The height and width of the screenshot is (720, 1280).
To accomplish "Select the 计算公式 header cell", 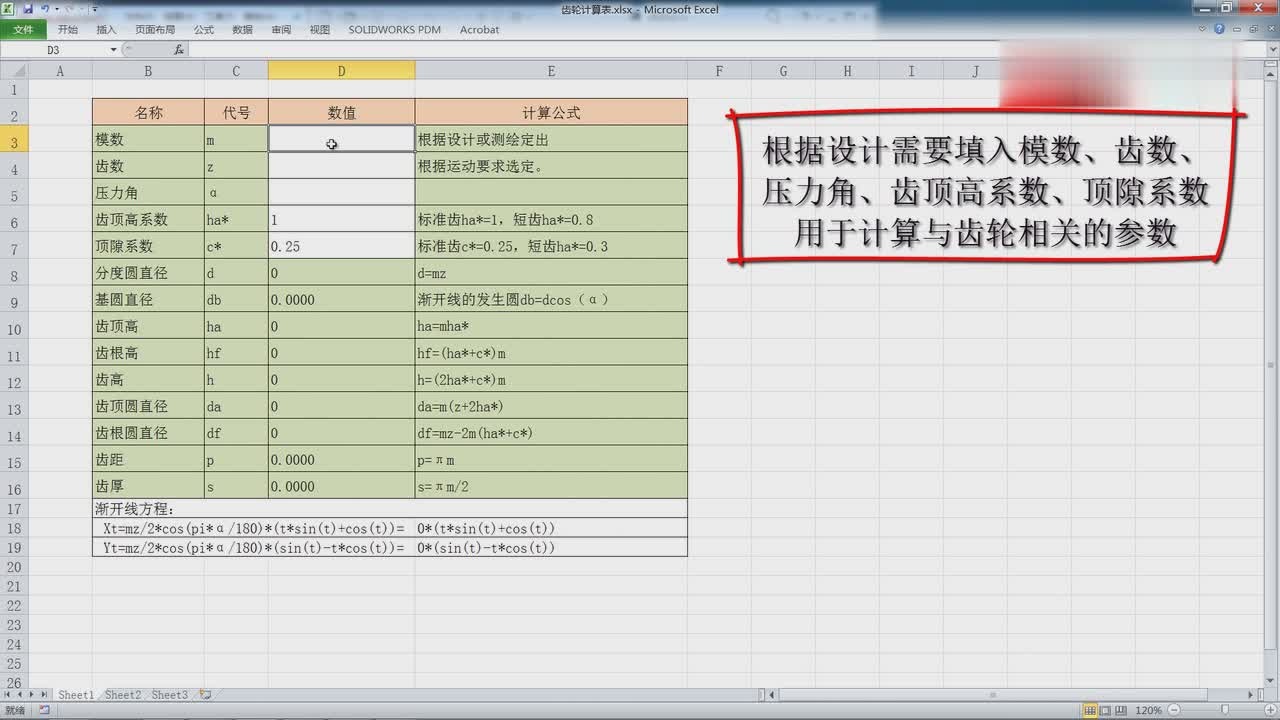I will point(551,112).
